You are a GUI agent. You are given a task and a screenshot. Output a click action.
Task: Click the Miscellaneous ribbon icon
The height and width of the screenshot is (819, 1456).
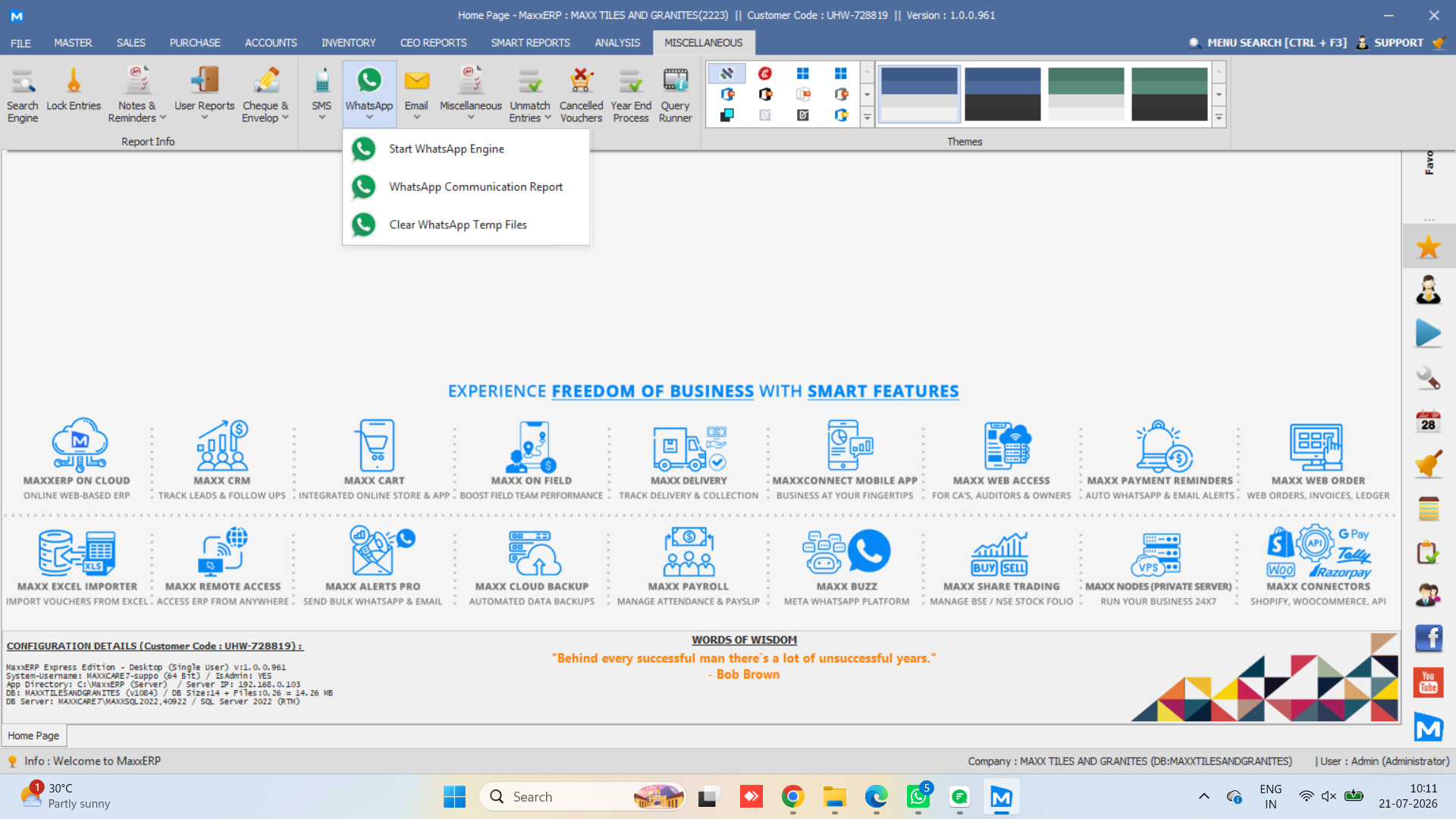(470, 93)
